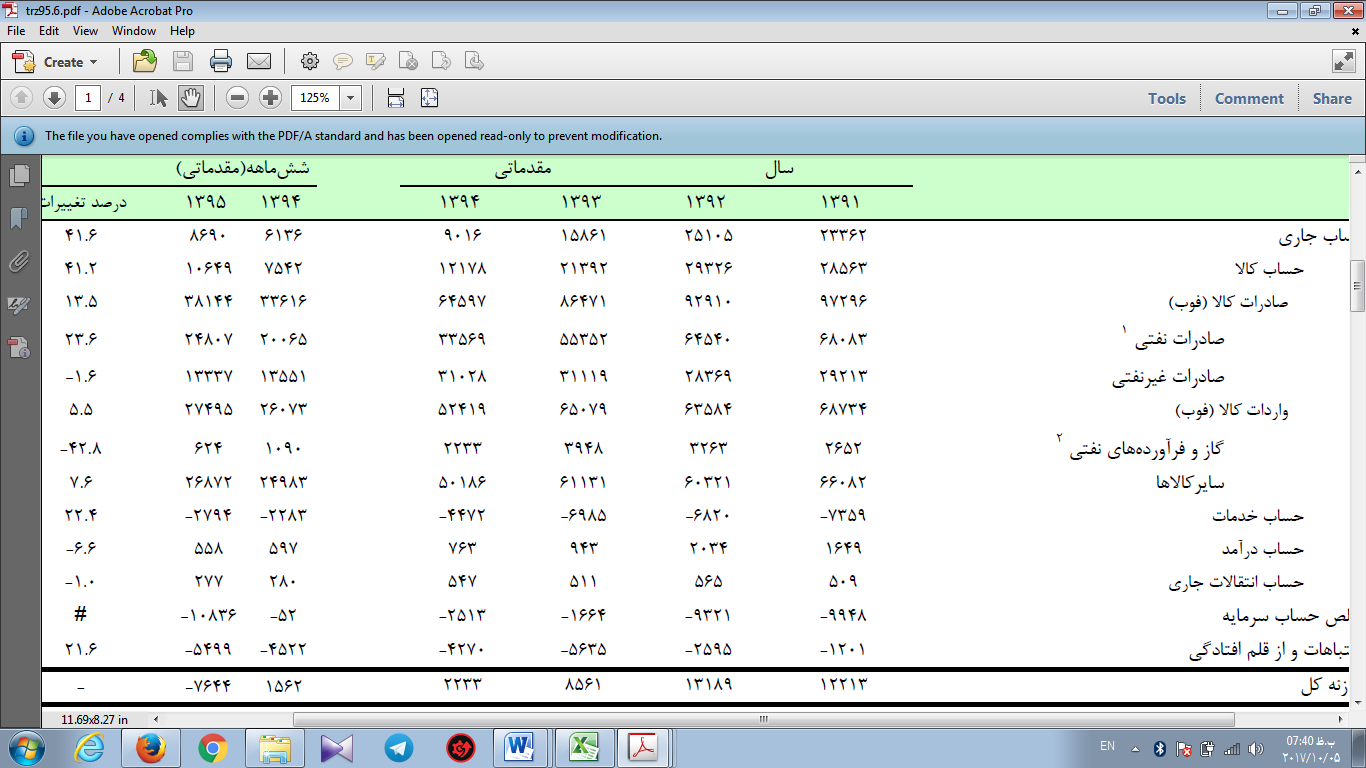Open the Window menu
Screen dimensions: 1366x768
tap(134, 31)
